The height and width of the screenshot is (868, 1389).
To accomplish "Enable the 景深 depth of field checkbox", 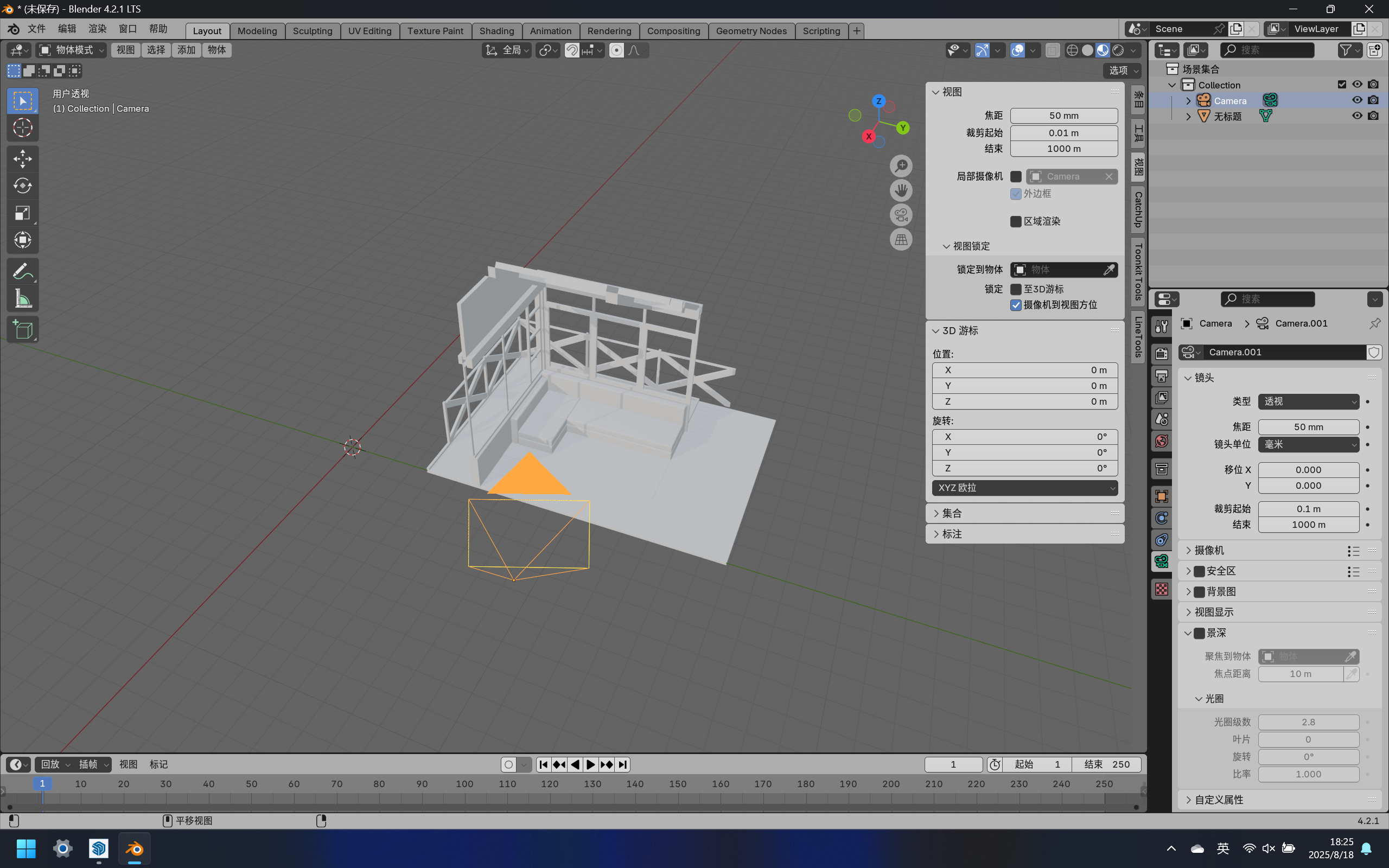I will click(x=1199, y=633).
